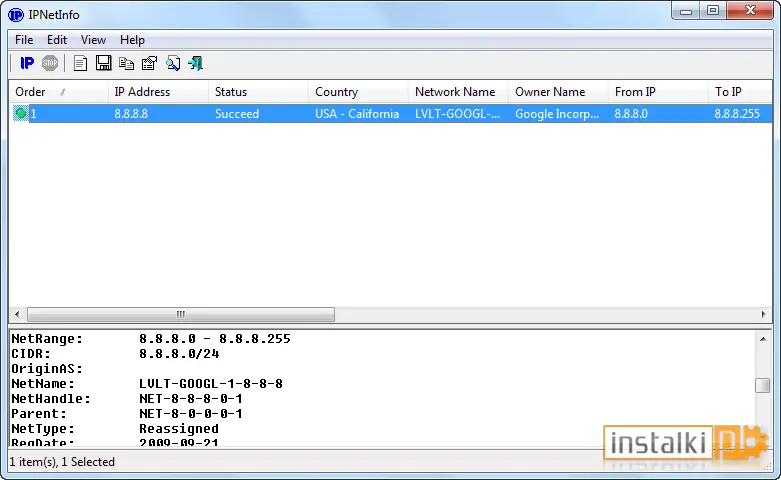Click the CIDR 8.8.8.0/24 line

tap(115, 354)
